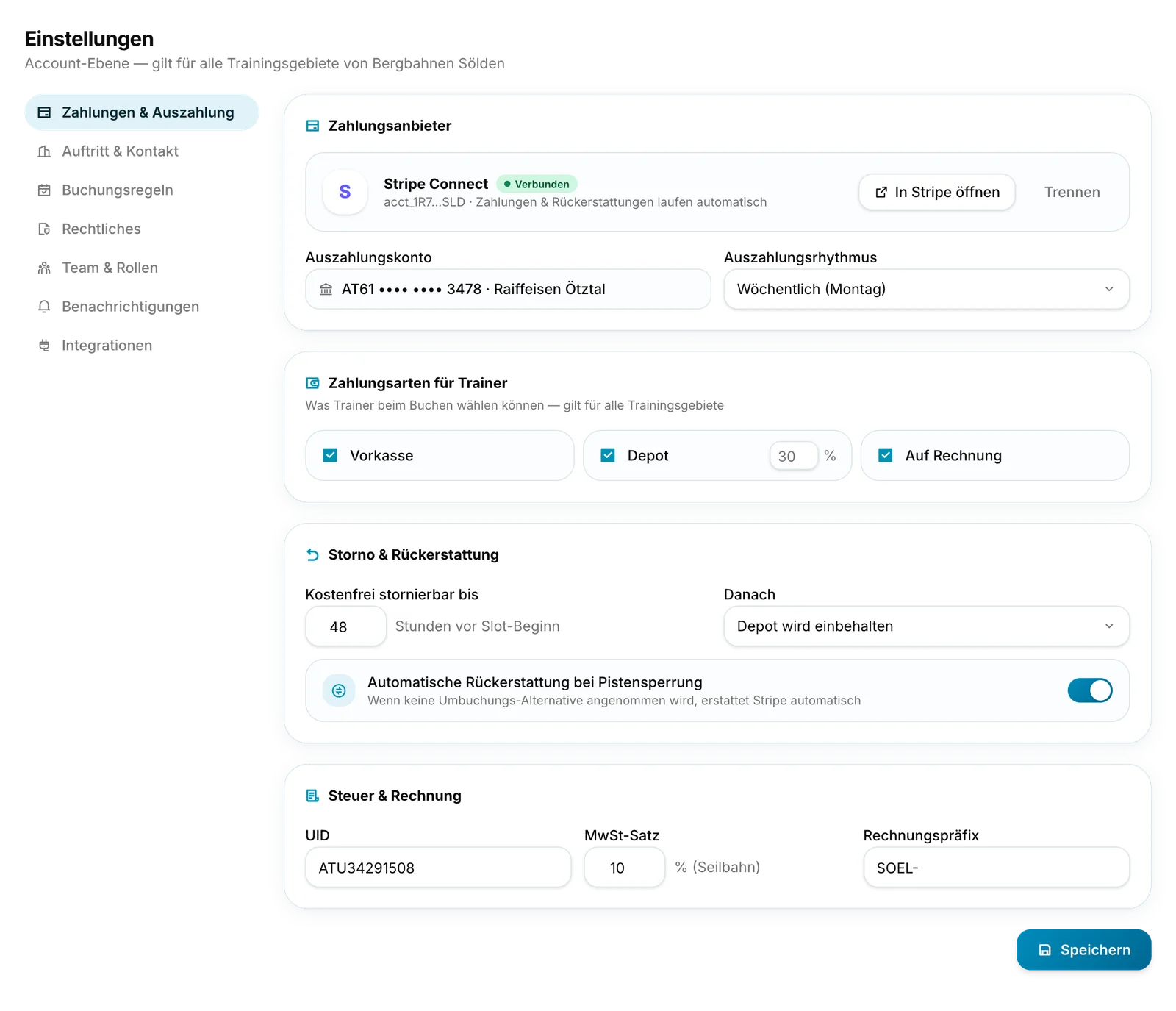Viewport: 1176px width, 1011px height.
Task: Click the calendar icon beside Buchungsregeln
Action: (44, 190)
